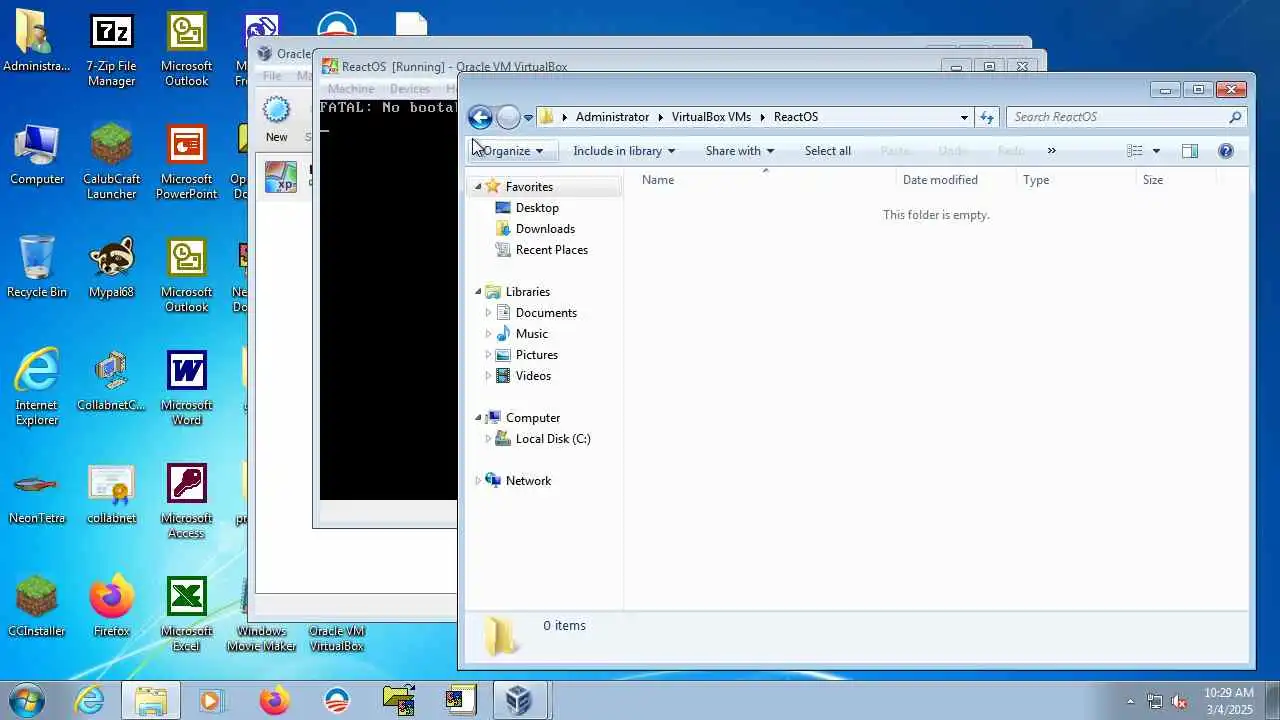1280x720 pixels.
Task: Open Firefox from the taskbar
Action: pyautogui.click(x=274, y=700)
